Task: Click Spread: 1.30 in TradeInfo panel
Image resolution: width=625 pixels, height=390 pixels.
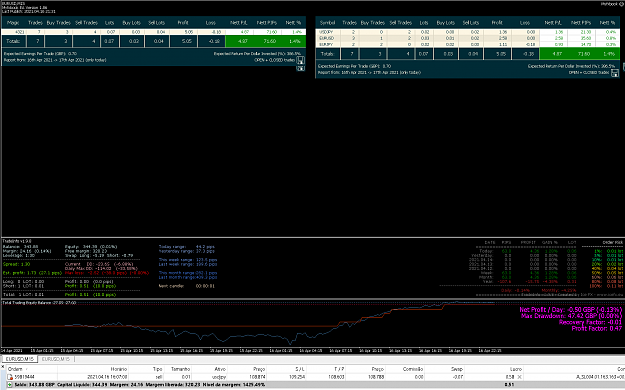Action: coord(16,264)
